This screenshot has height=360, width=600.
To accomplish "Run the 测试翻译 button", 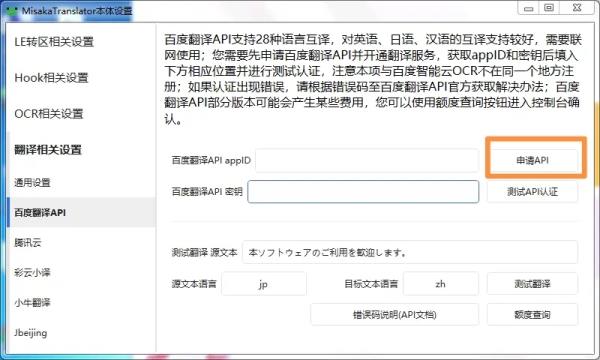I will pos(532,284).
